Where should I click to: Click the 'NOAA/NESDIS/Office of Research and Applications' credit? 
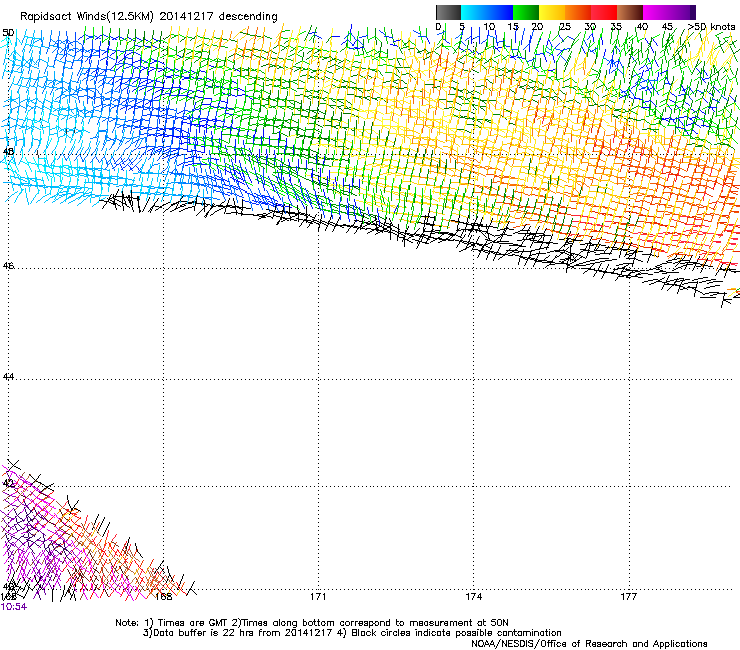click(x=589, y=644)
